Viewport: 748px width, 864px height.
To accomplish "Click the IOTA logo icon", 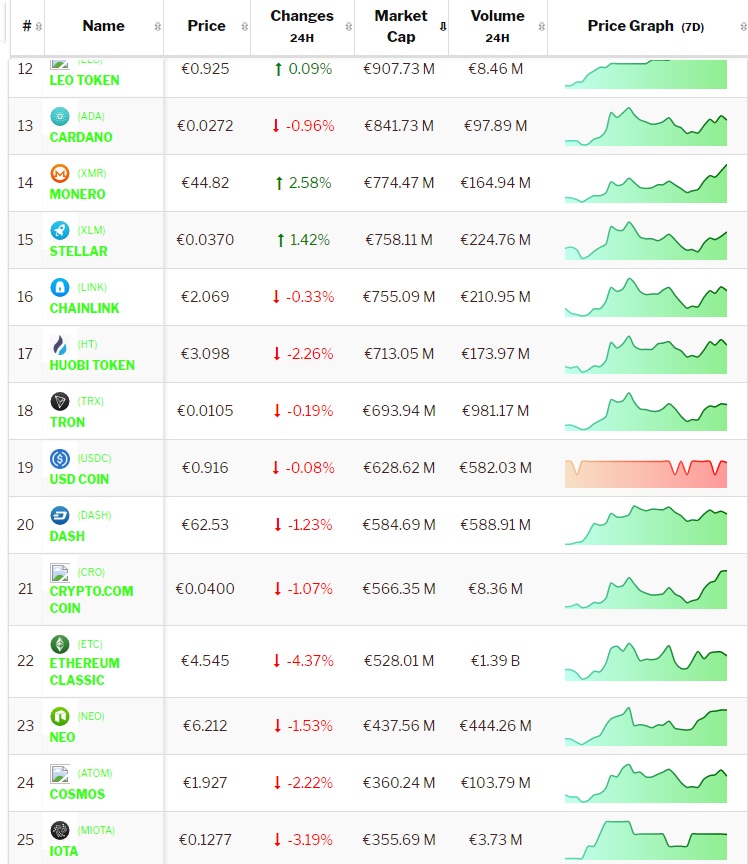I will coord(60,831).
